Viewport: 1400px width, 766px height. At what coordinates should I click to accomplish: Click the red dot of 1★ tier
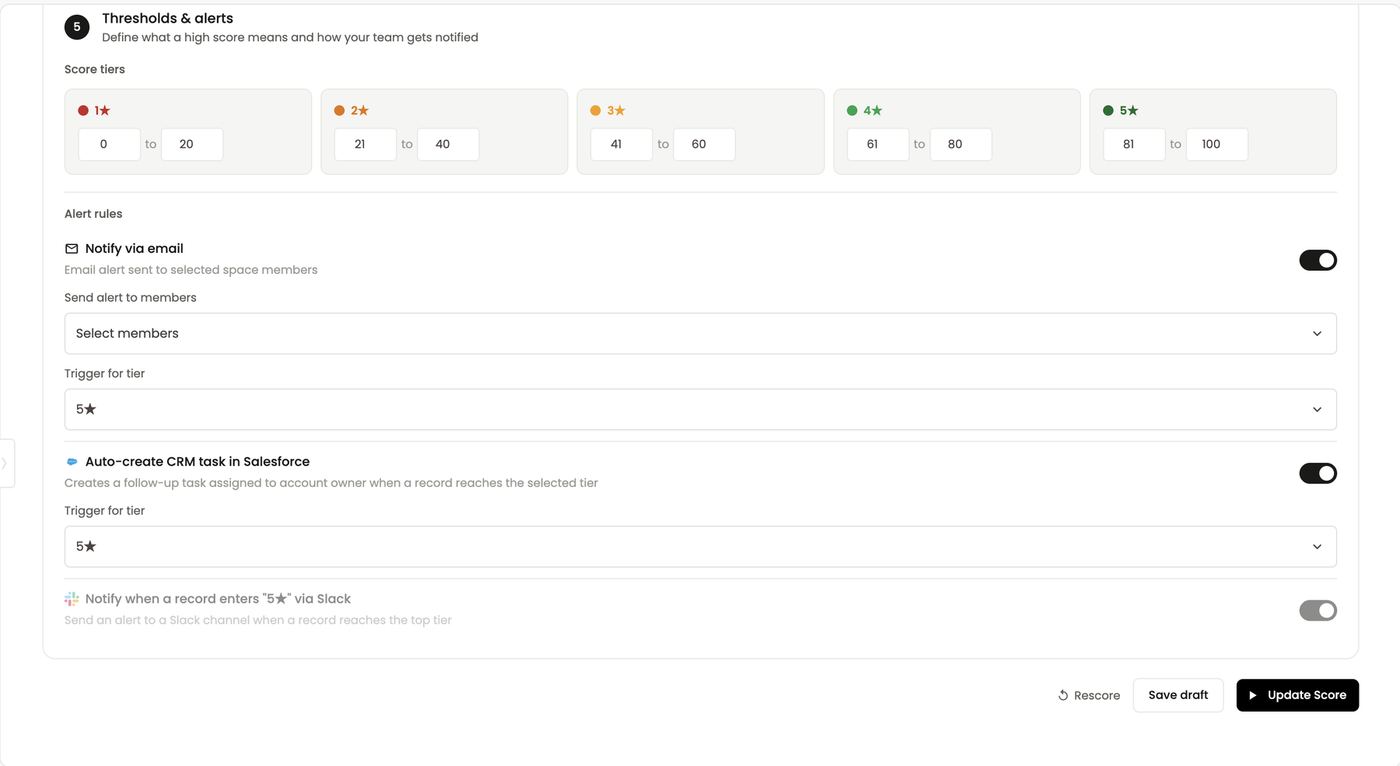pos(83,111)
